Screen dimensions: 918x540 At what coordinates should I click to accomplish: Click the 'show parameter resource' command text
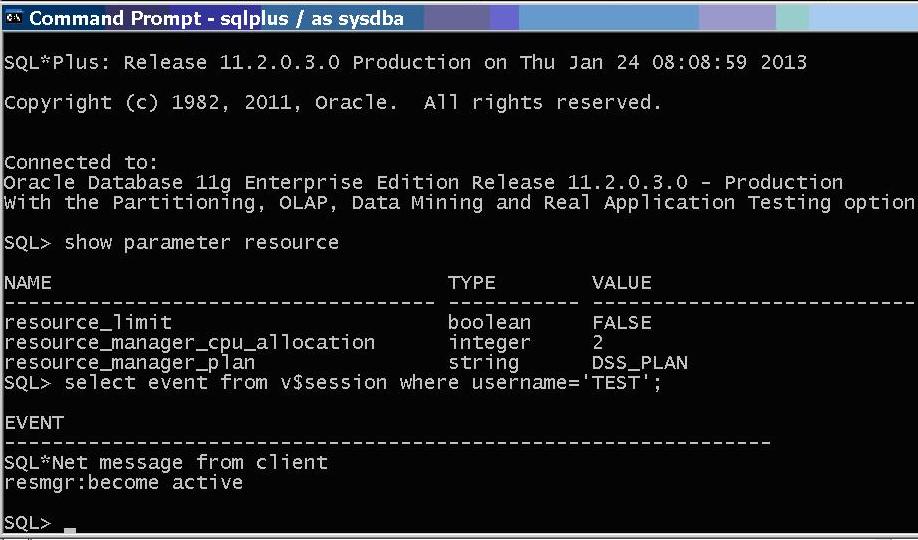click(201, 242)
